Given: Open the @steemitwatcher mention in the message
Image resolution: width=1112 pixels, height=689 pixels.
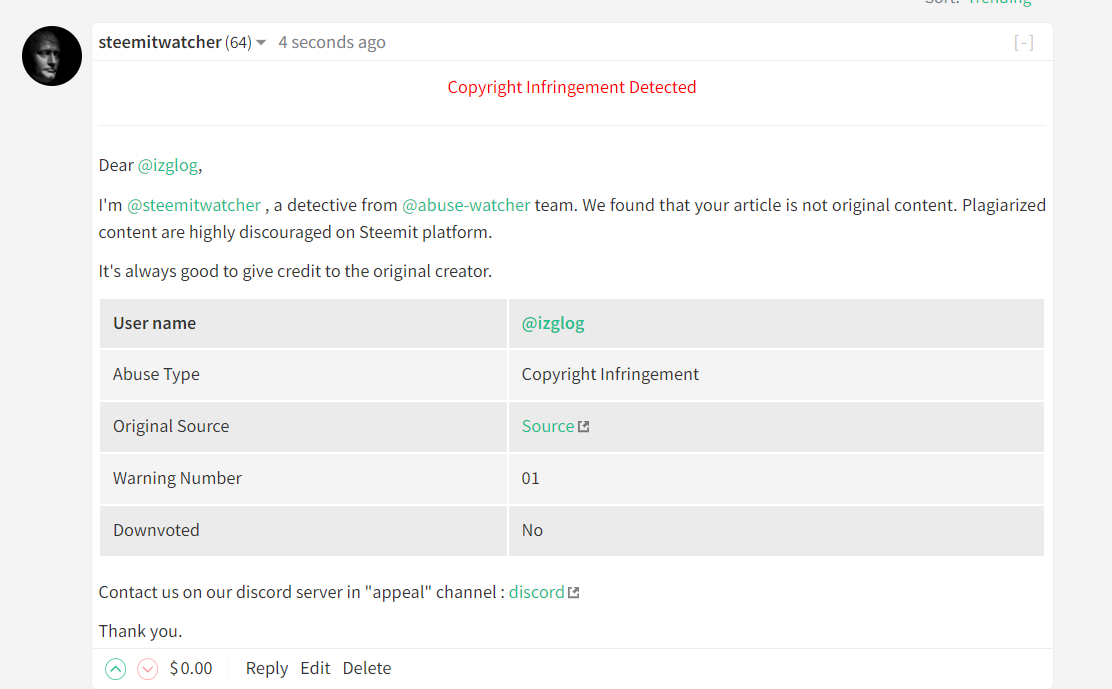Looking at the screenshot, I should click(x=194, y=206).
